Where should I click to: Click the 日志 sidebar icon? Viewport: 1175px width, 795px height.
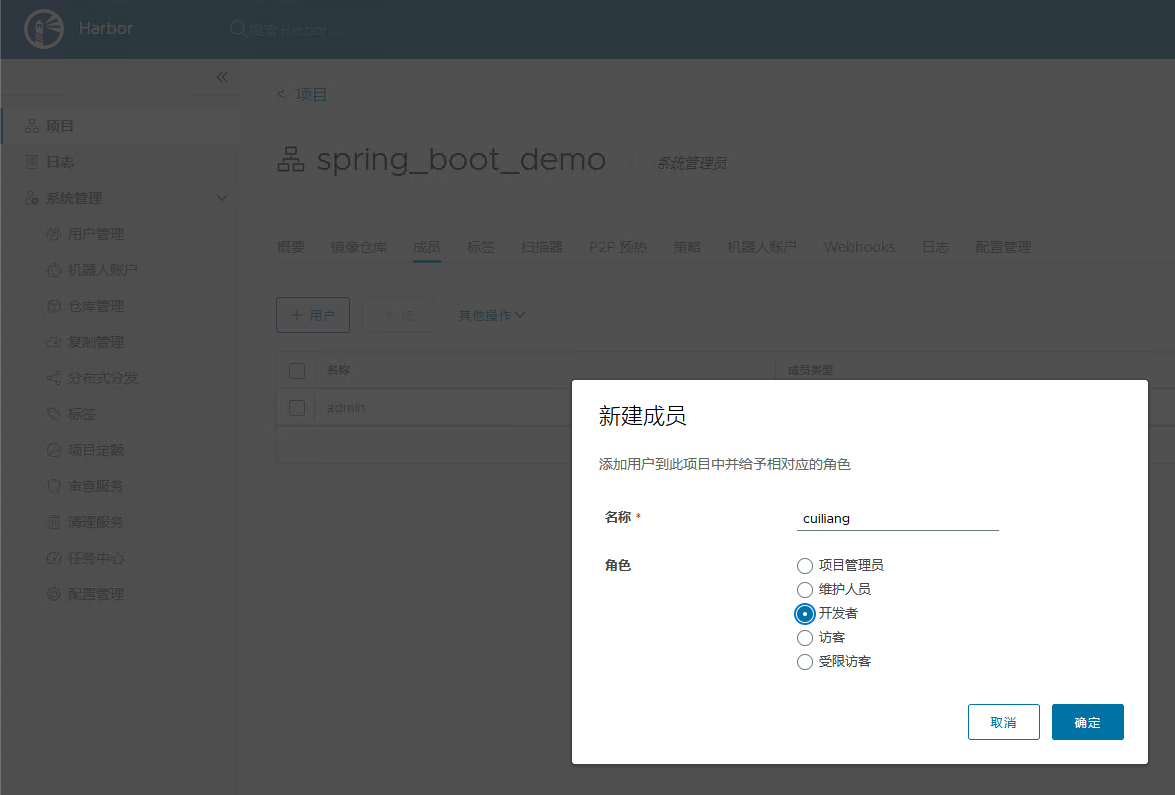(x=32, y=162)
